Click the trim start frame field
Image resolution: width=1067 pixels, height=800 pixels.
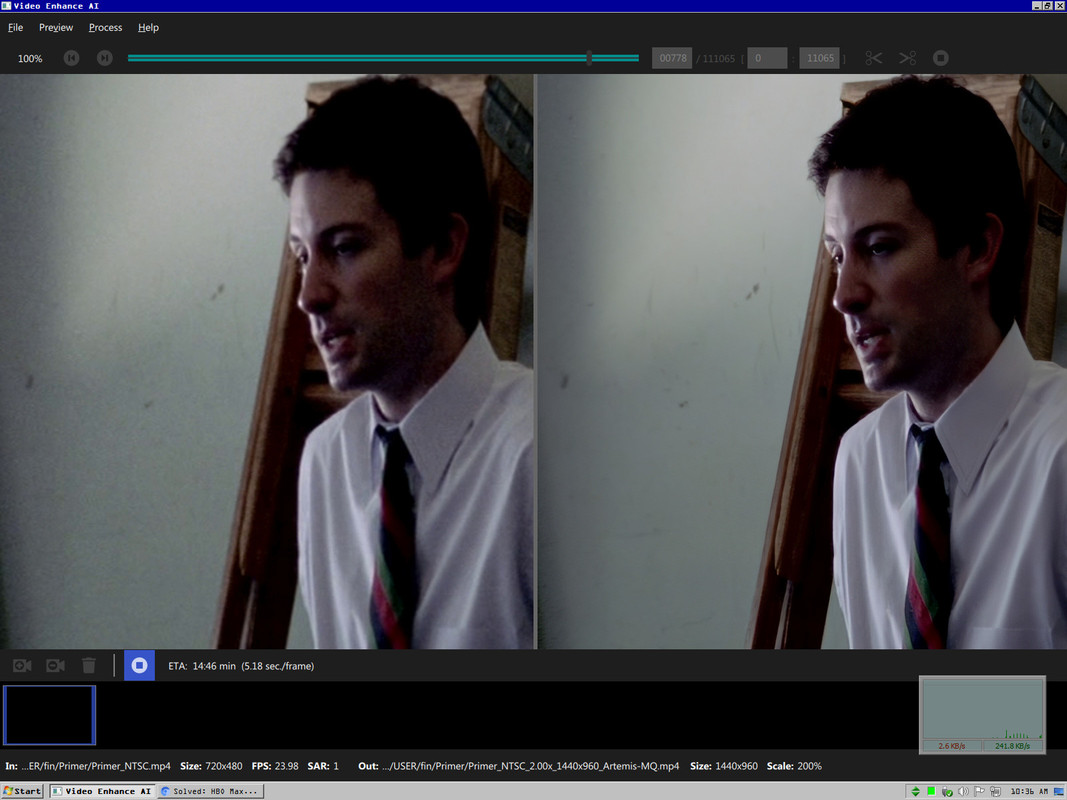tap(767, 58)
